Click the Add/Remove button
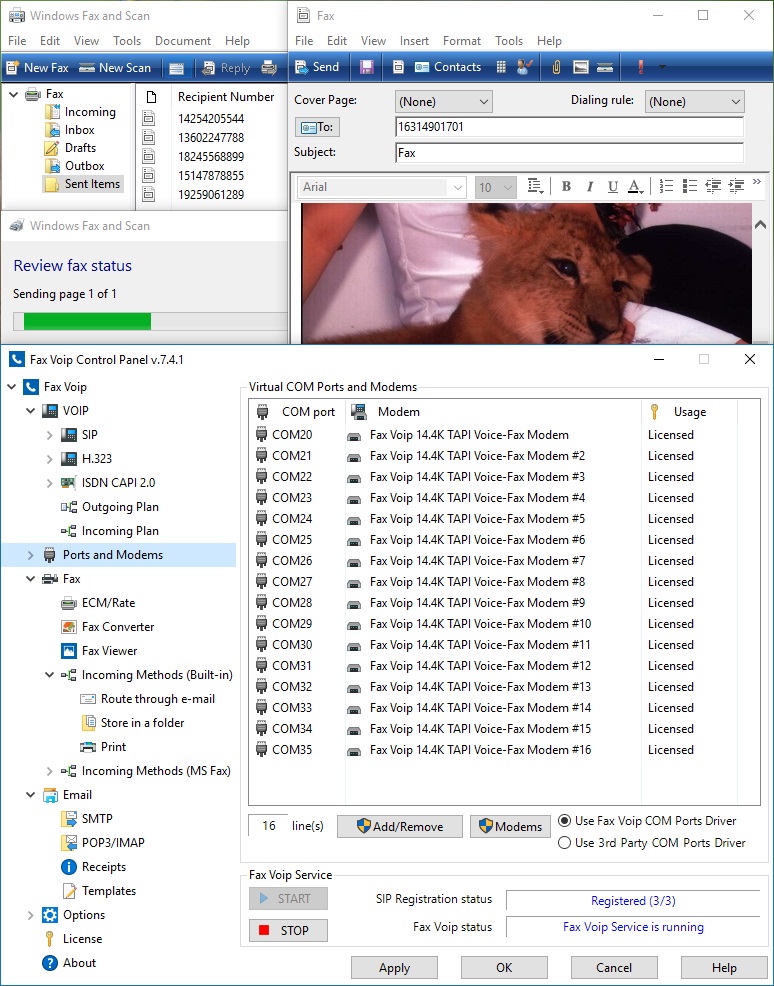Viewport: 774px width, 986px height. 400,826
